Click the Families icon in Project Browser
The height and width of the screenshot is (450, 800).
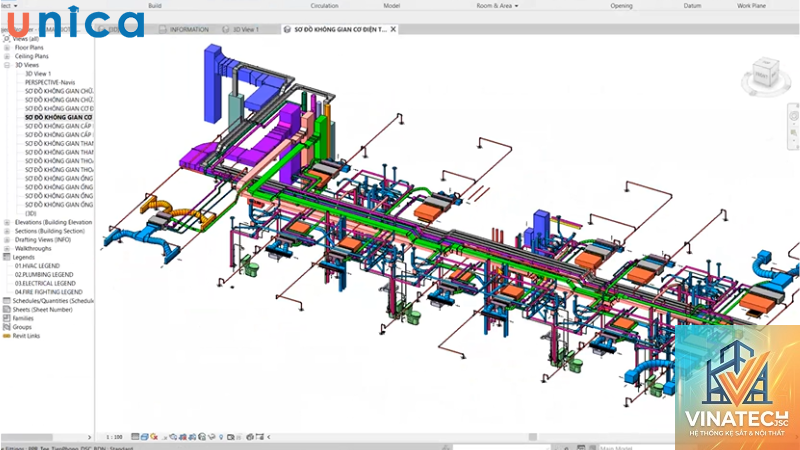click(7, 318)
